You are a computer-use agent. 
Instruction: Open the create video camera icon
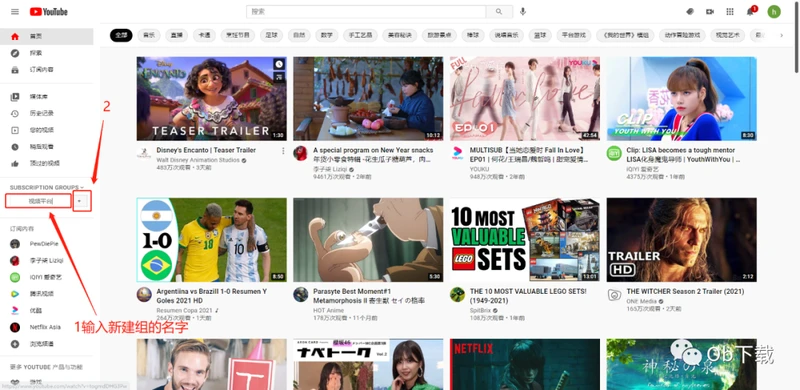710,12
